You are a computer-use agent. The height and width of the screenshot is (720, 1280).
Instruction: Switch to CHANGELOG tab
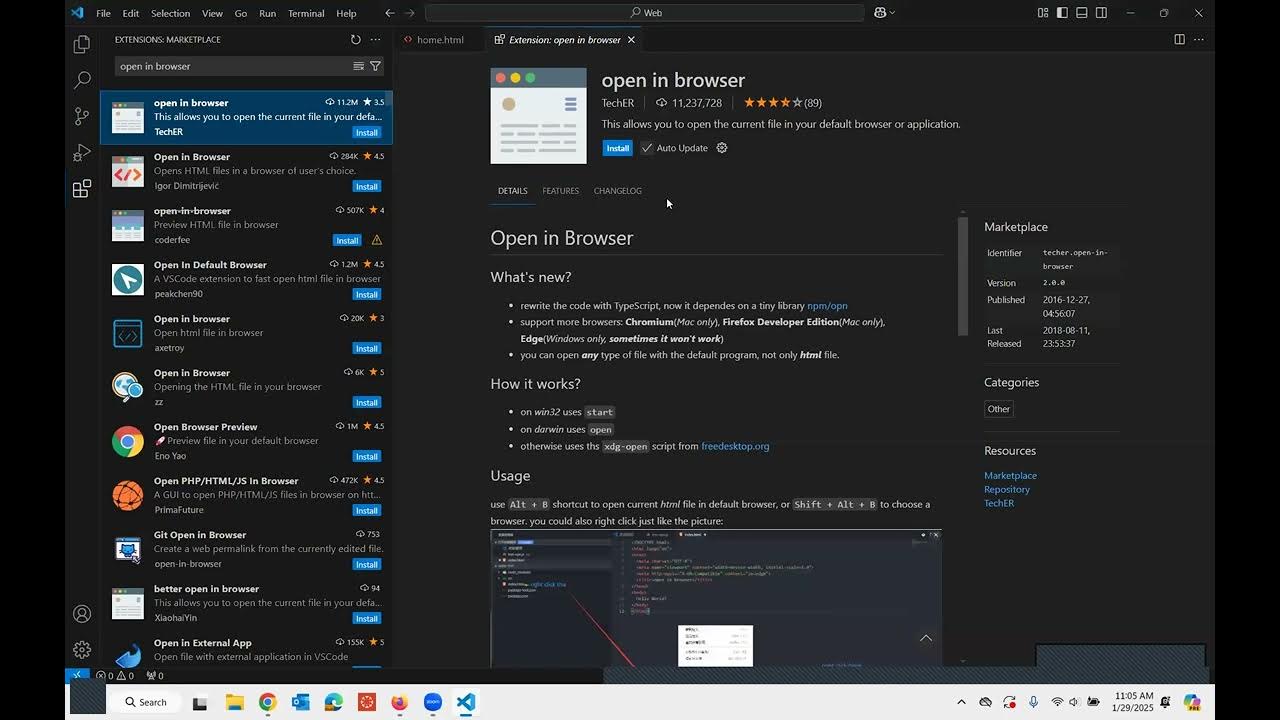pos(618,191)
